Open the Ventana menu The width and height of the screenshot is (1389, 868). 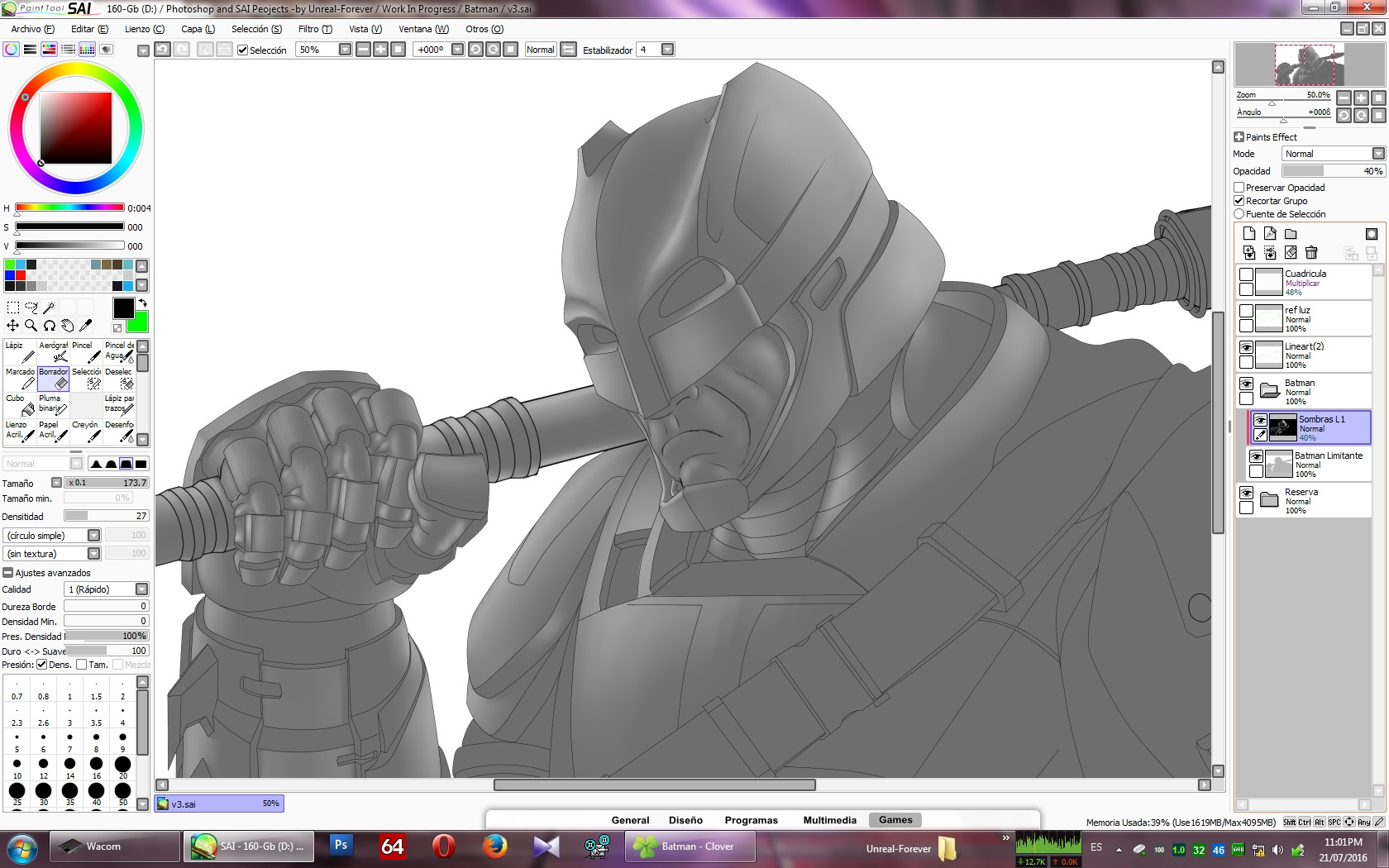[423, 29]
